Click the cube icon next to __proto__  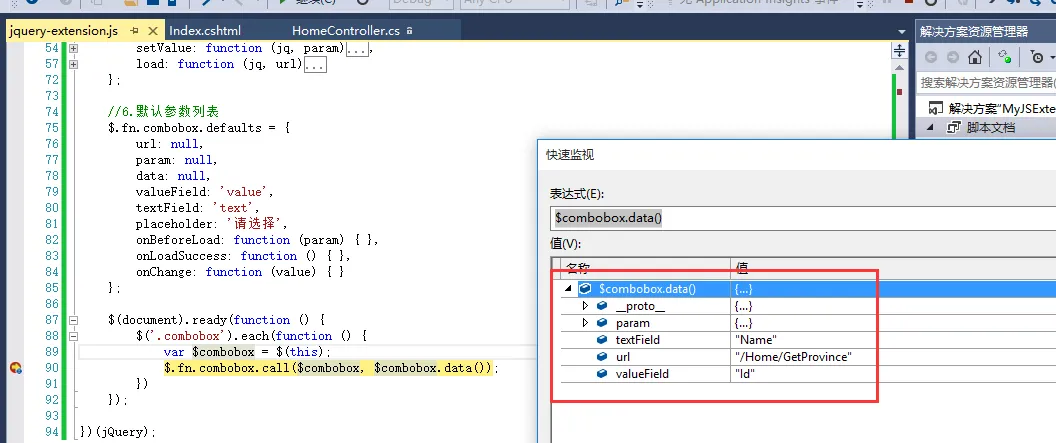point(602,306)
